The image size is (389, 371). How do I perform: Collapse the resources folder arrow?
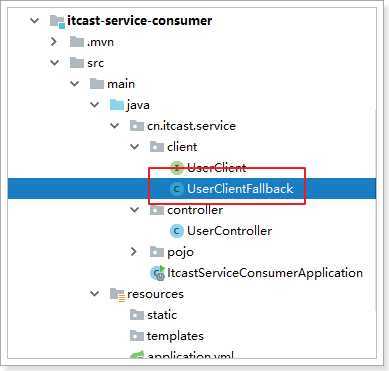tap(95, 294)
